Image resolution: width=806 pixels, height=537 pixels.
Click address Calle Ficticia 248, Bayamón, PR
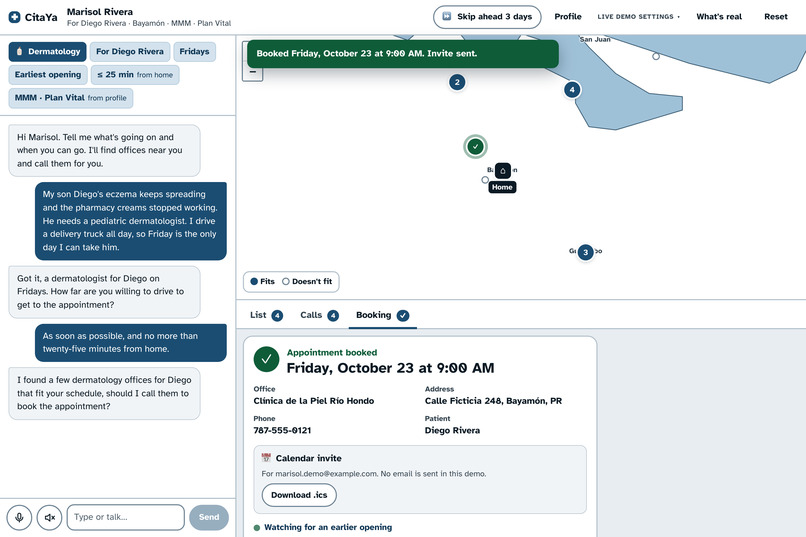point(493,401)
